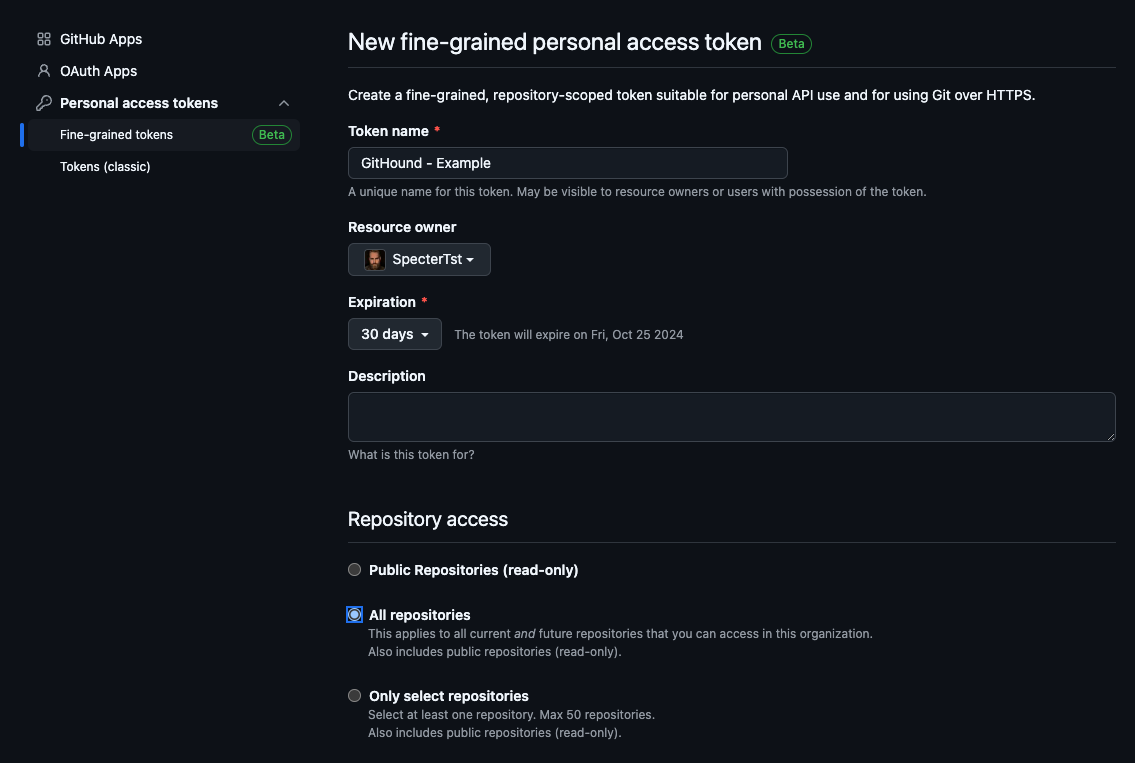Click the key icon beside Personal access tokens

tap(43, 103)
